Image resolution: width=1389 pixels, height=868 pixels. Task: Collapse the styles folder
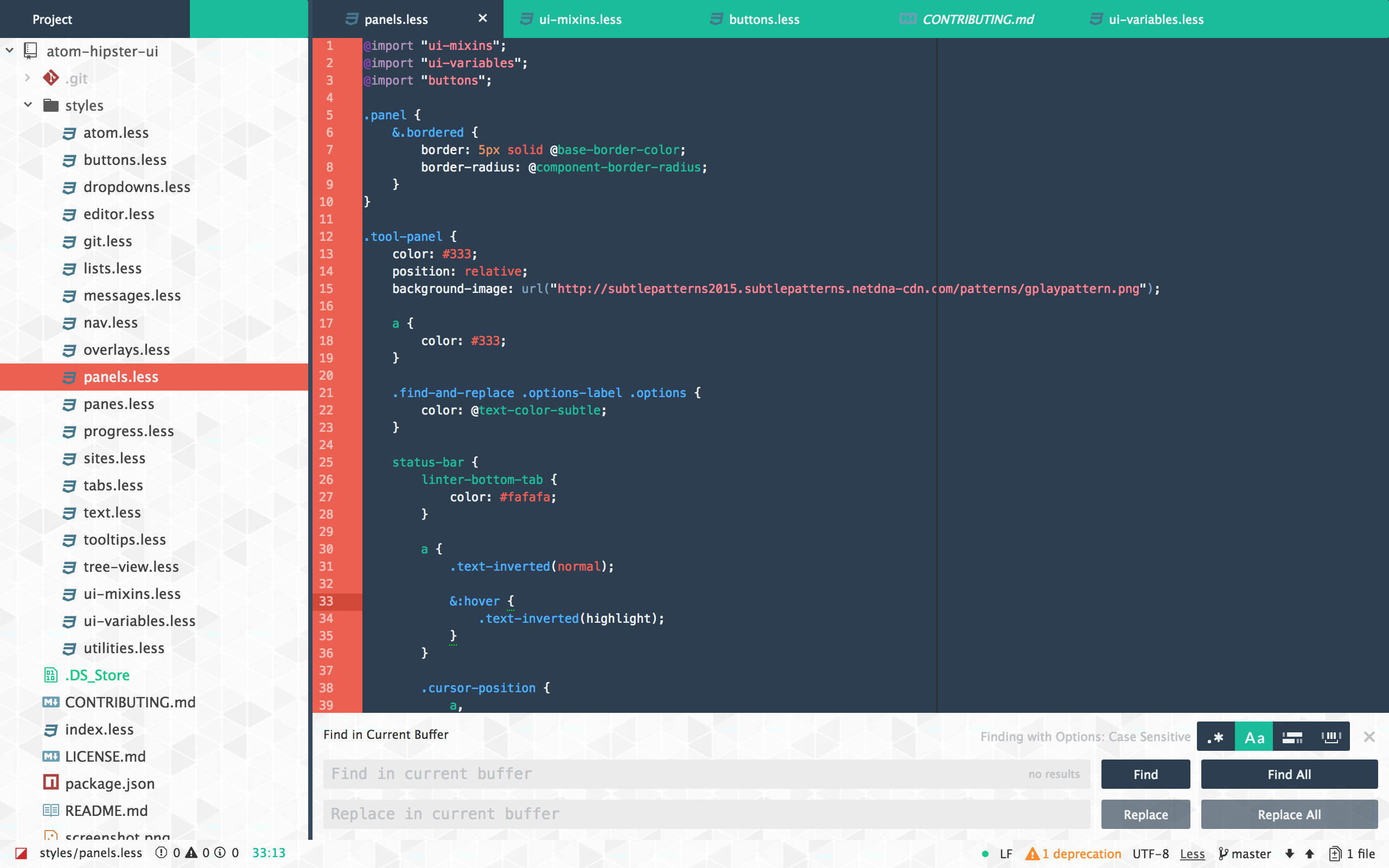point(28,105)
